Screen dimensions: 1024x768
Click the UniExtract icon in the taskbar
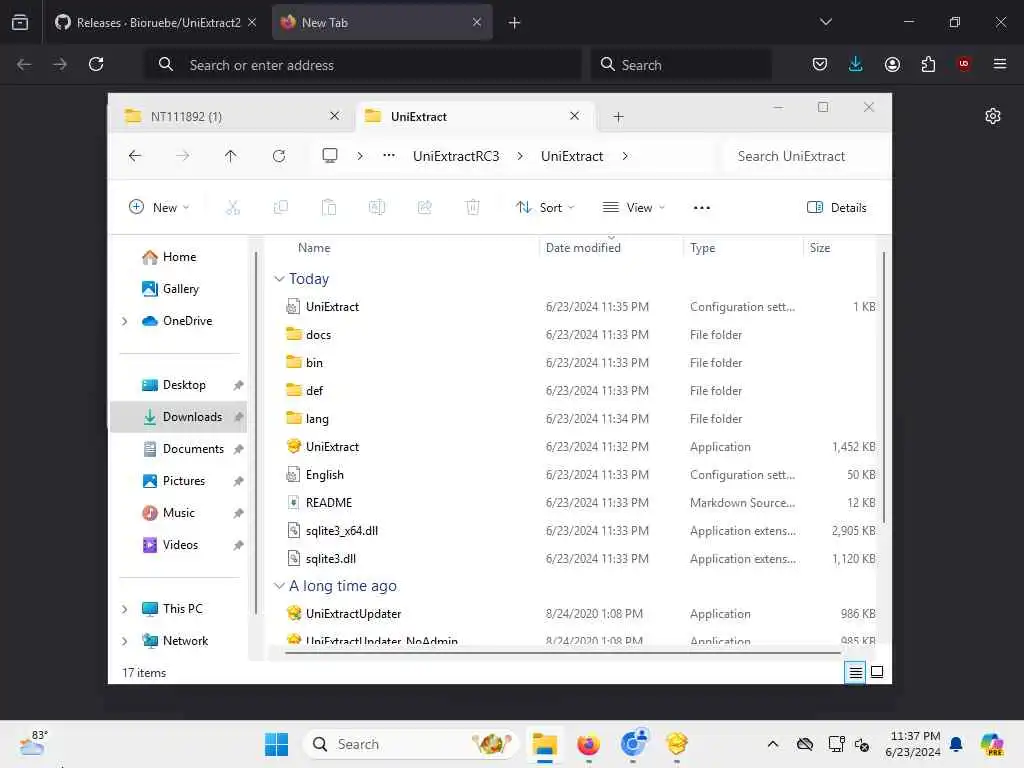(677, 744)
